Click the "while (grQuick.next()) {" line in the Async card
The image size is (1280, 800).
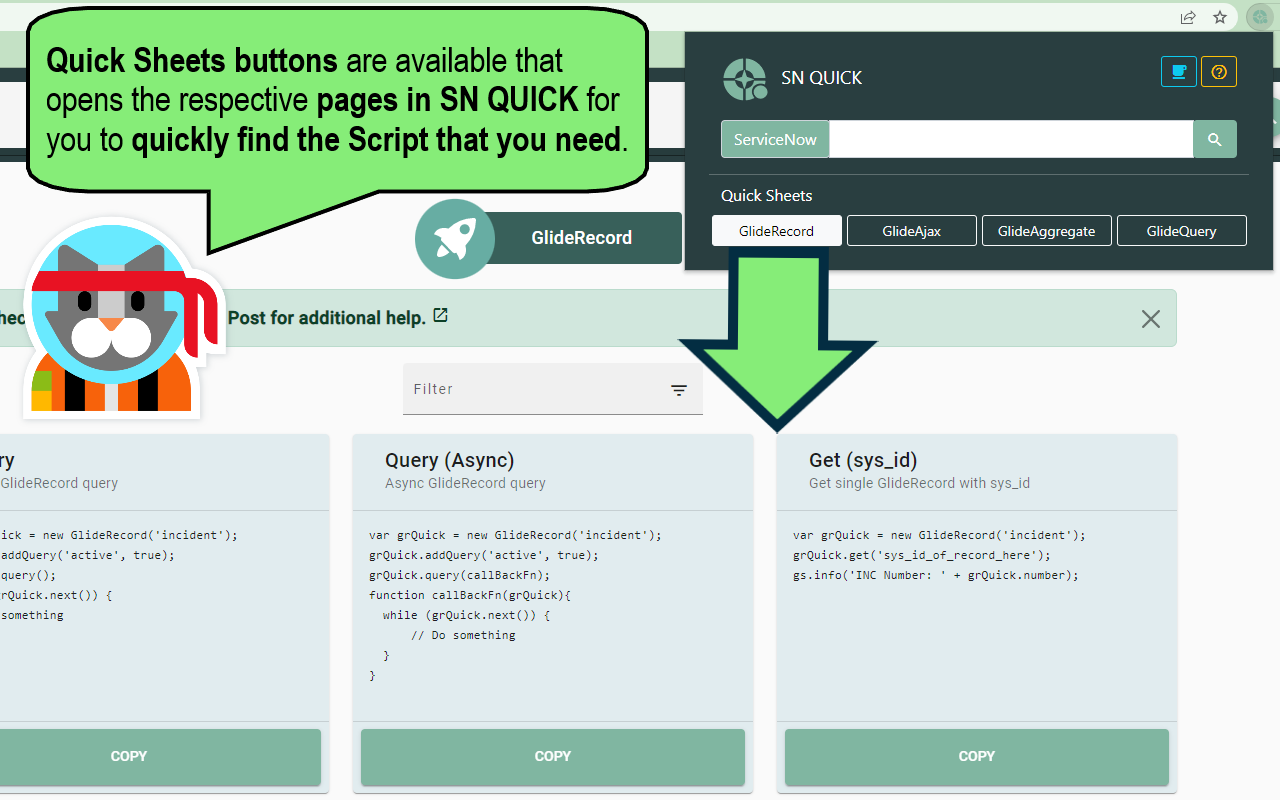click(466, 615)
